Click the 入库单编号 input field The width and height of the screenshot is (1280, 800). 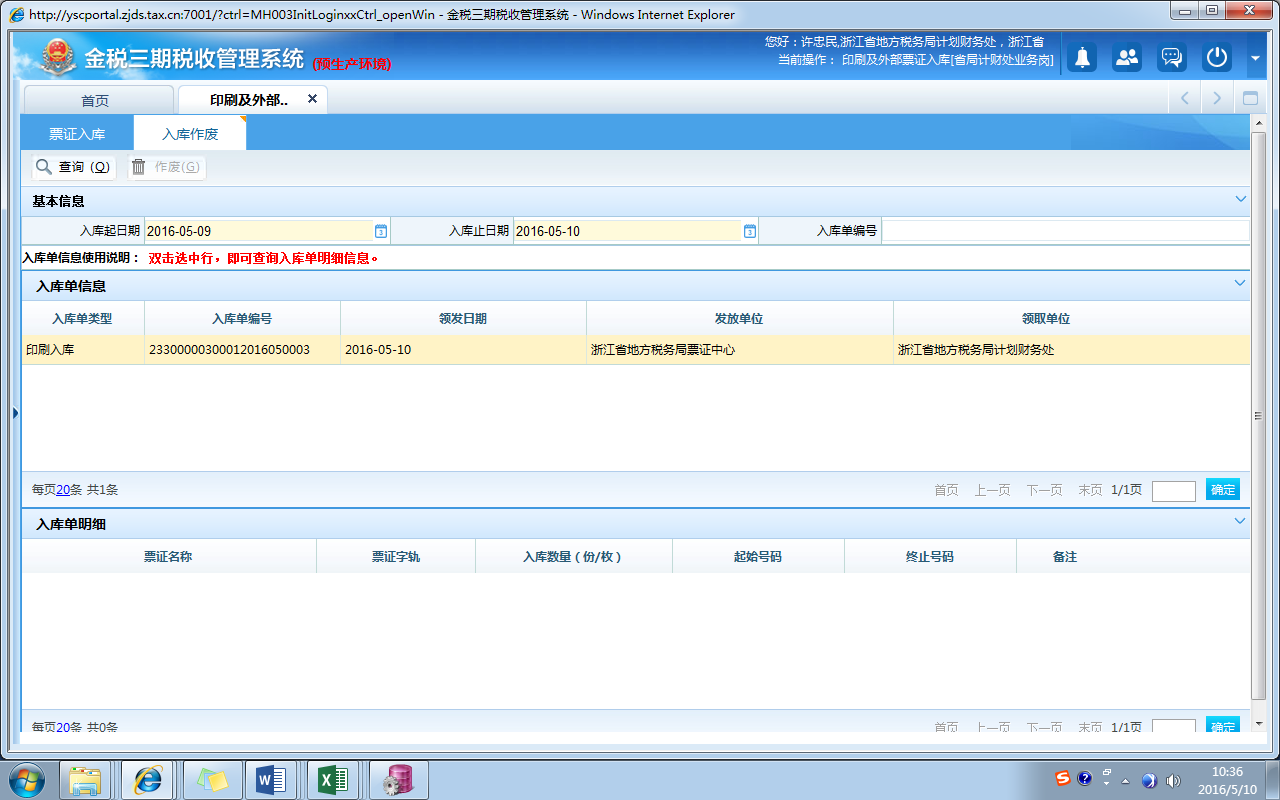(x=1065, y=231)
